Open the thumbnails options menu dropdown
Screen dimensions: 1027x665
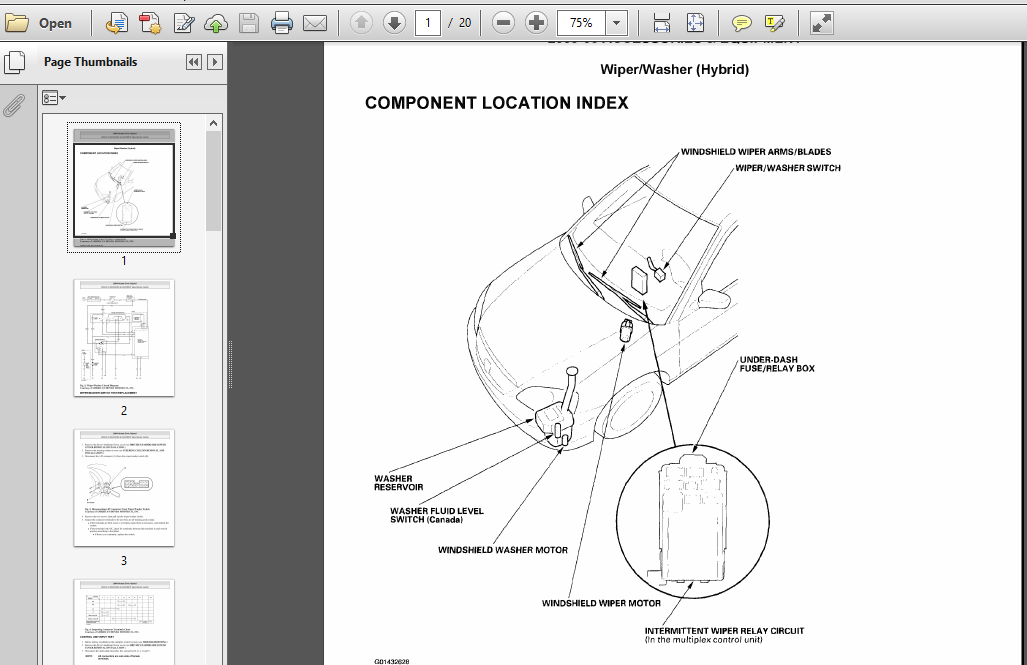coord(54,98)
